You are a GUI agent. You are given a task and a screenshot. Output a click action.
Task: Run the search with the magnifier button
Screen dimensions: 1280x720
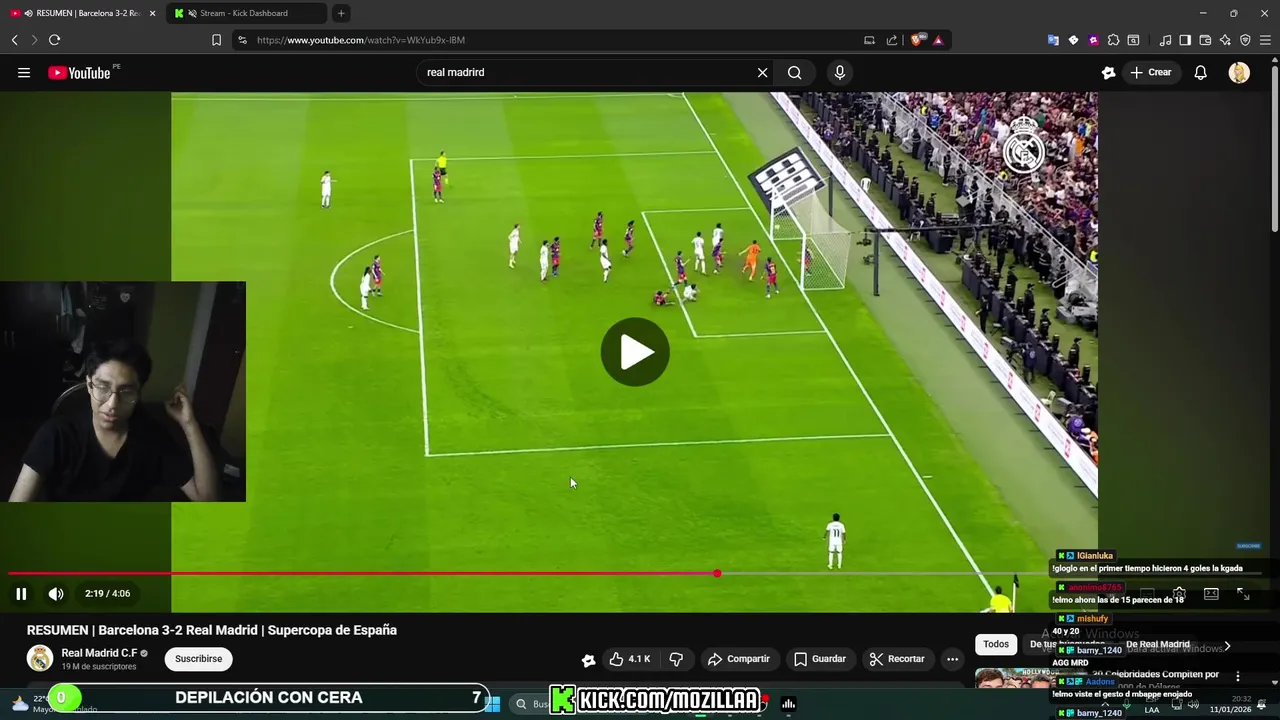pos(794,72)
